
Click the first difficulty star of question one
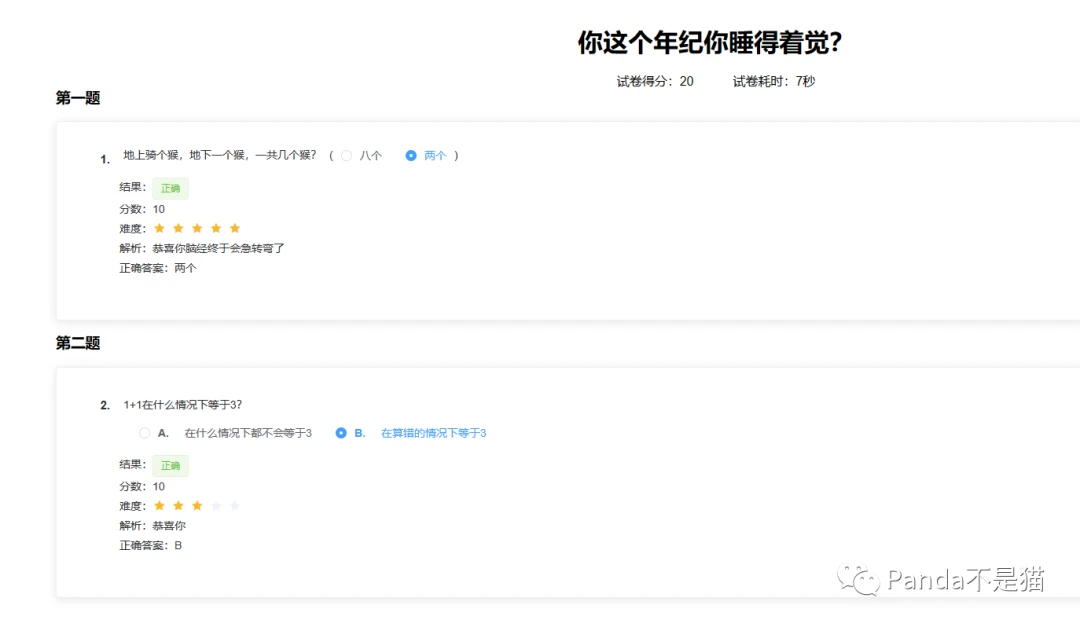click(159, 228)
